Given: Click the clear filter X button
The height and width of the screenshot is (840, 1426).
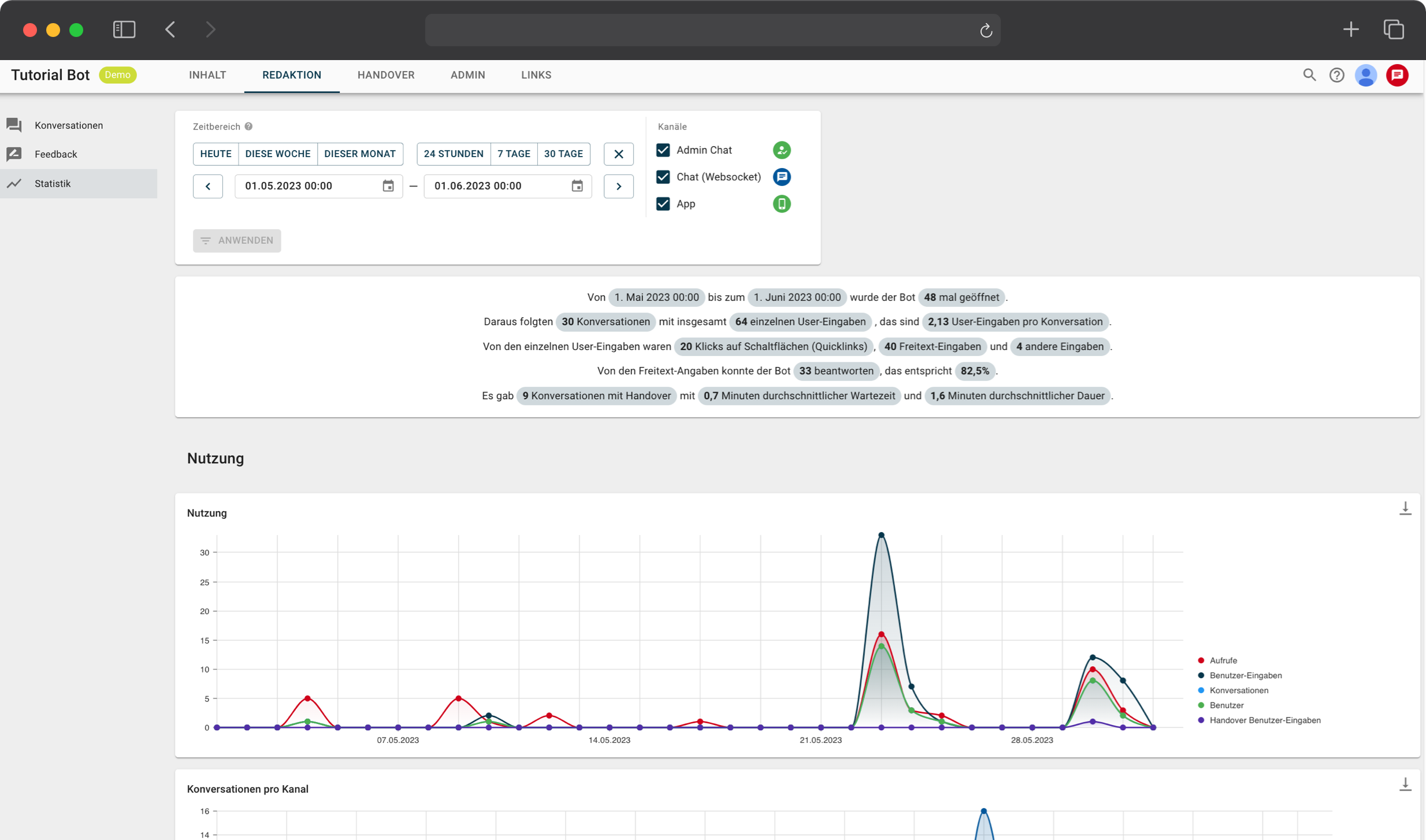Looking at the screenshot, I should (619, 154).
